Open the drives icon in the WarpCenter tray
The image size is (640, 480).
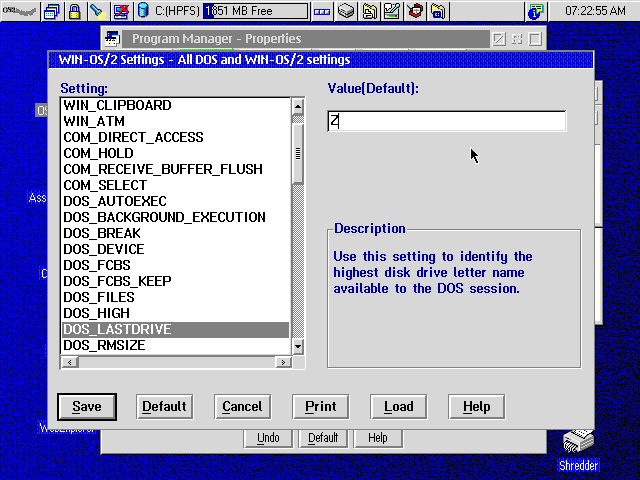click(x=346, y=11)
